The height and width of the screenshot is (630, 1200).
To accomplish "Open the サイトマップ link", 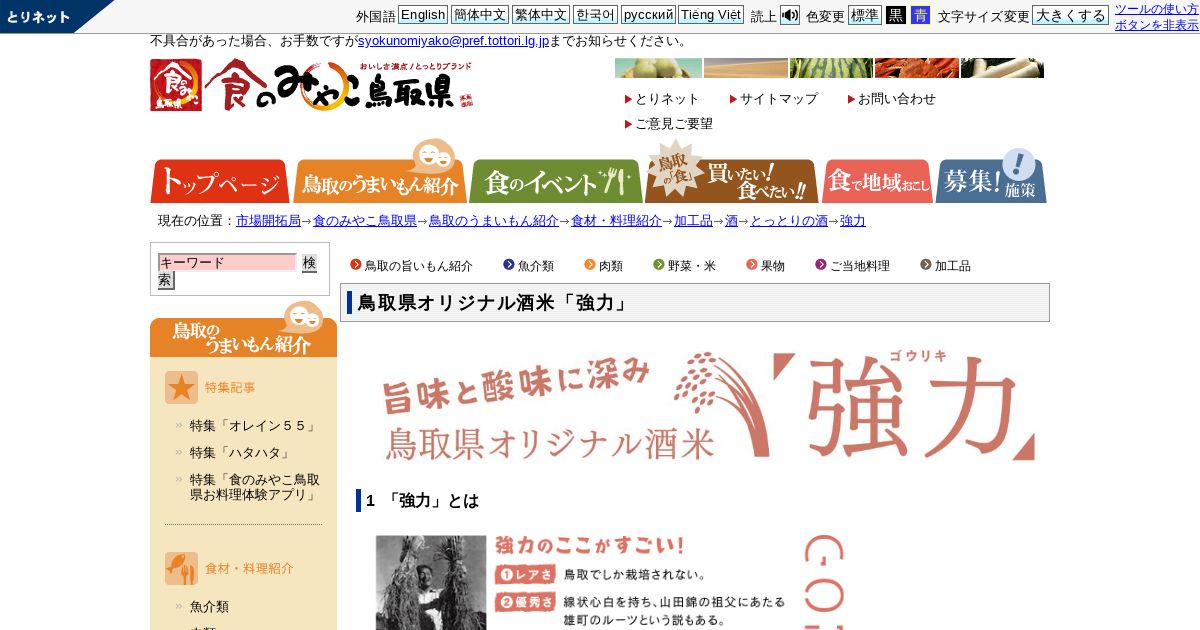I will [x=778, y=99].
